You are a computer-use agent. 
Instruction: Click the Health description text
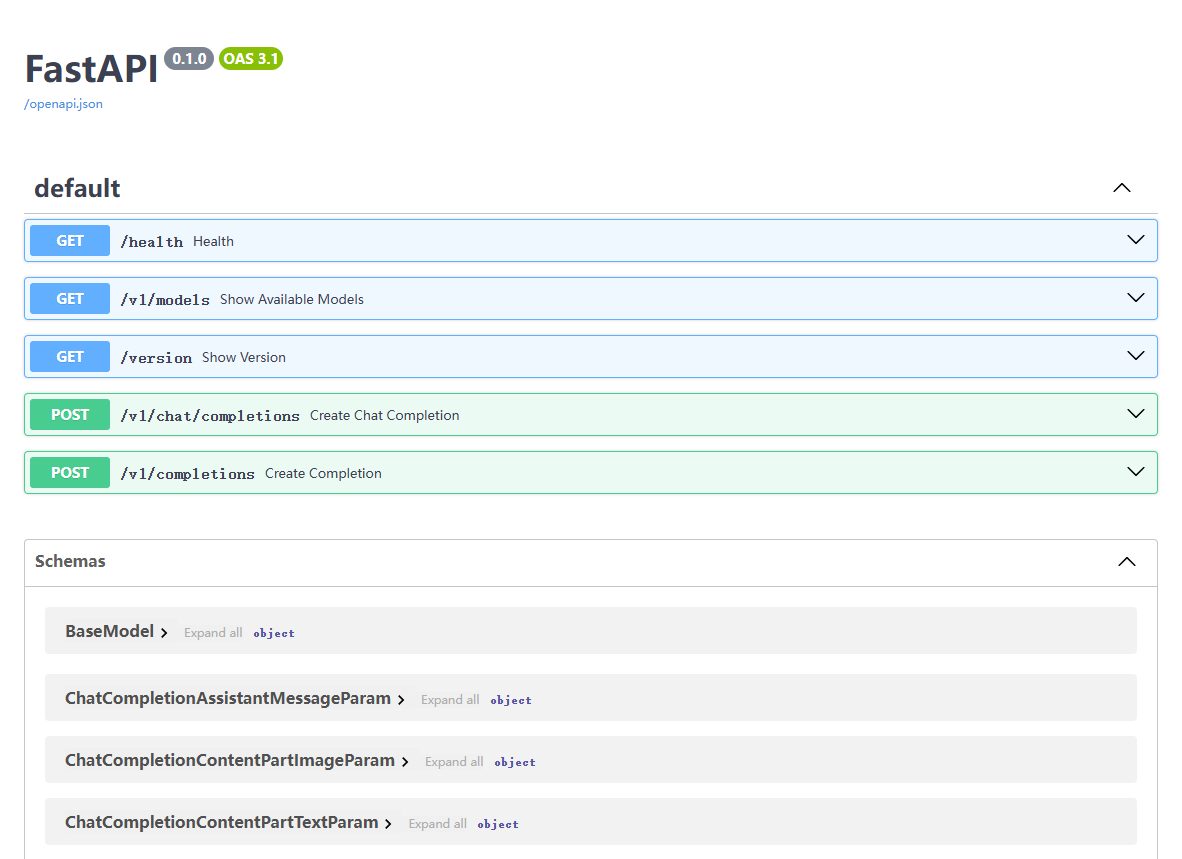click(213, 242)
